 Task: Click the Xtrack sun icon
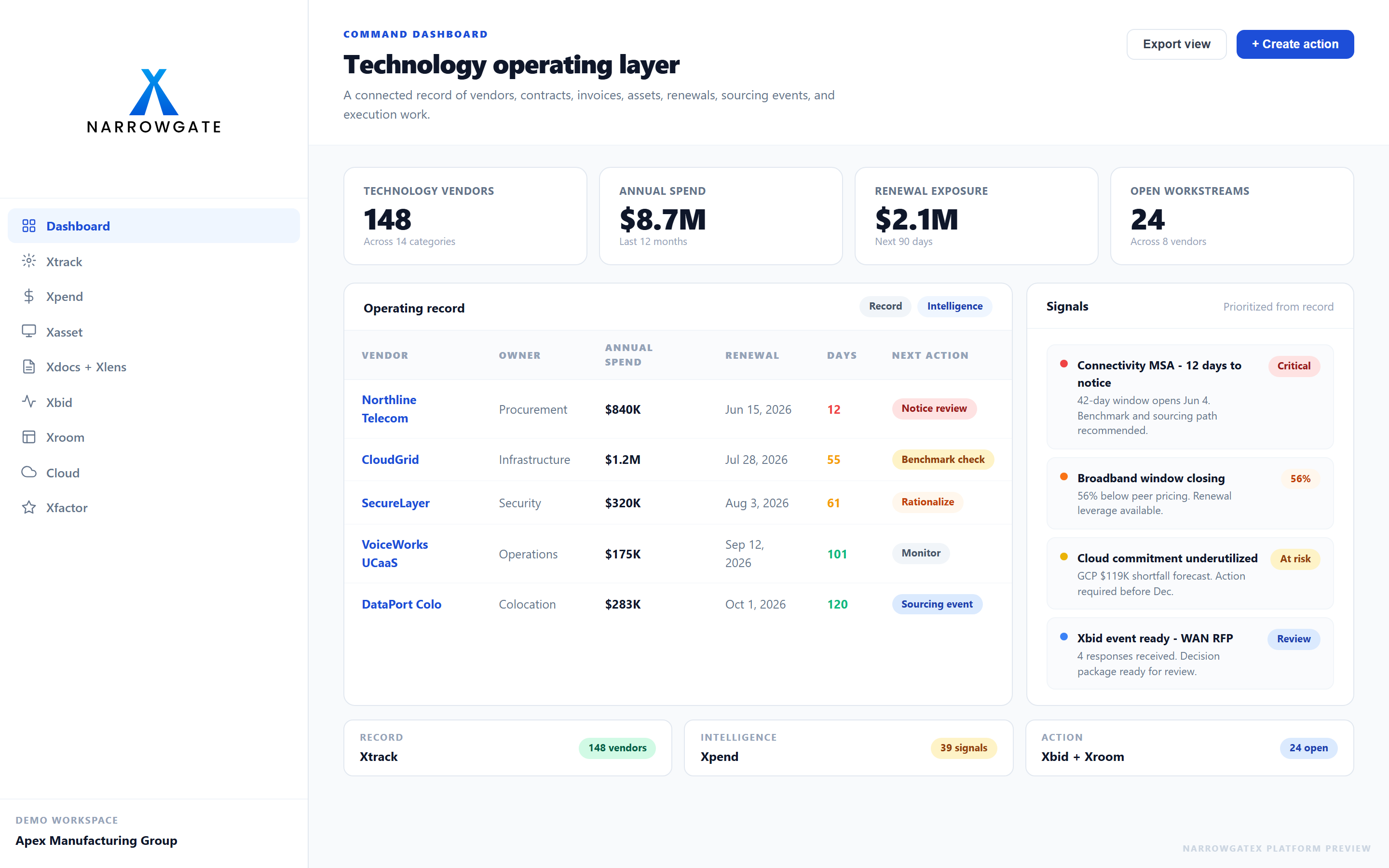click(29, 261)
